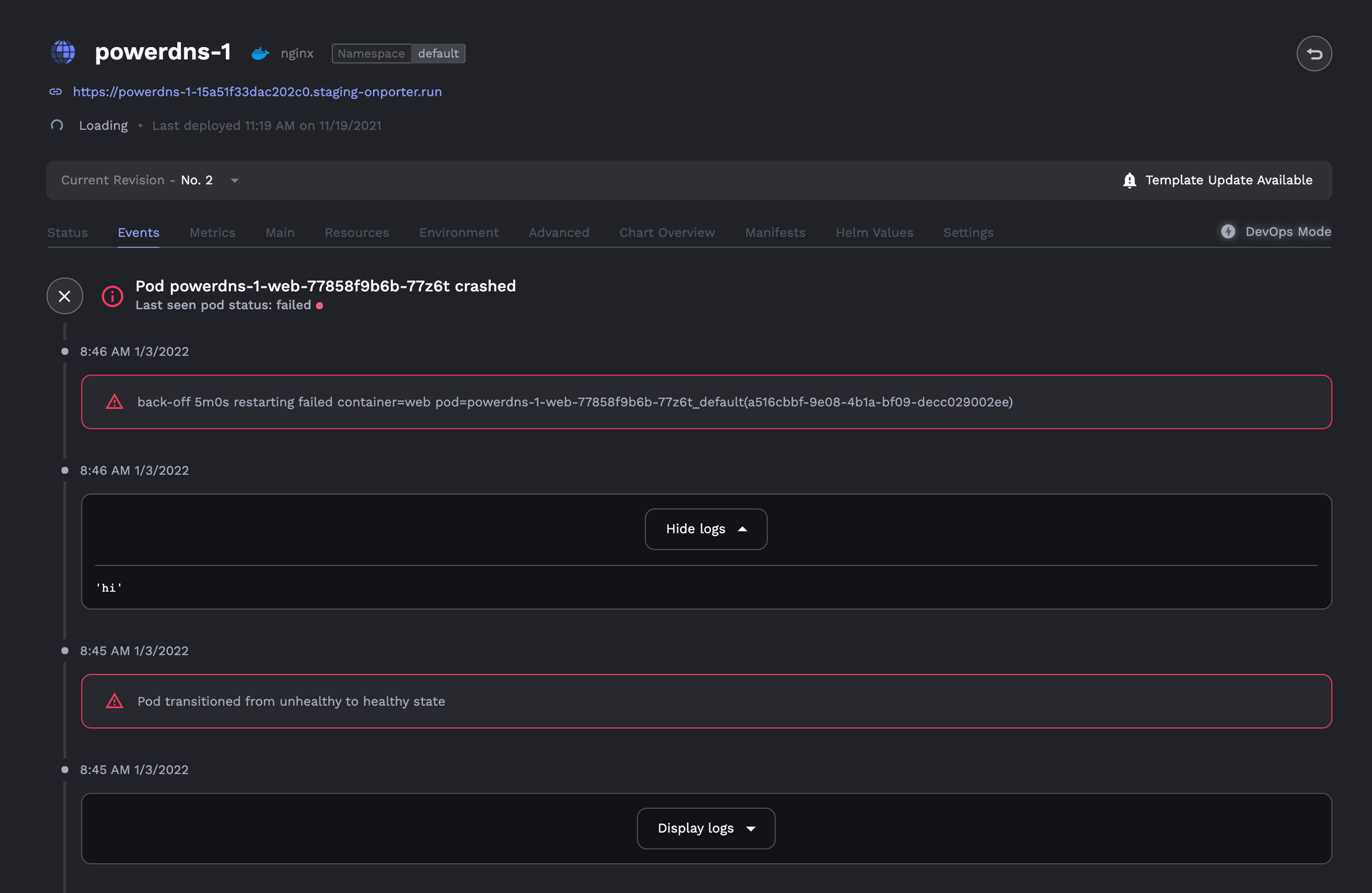Click the timeline dot beside the Display logs entry

tap(65, 770)
